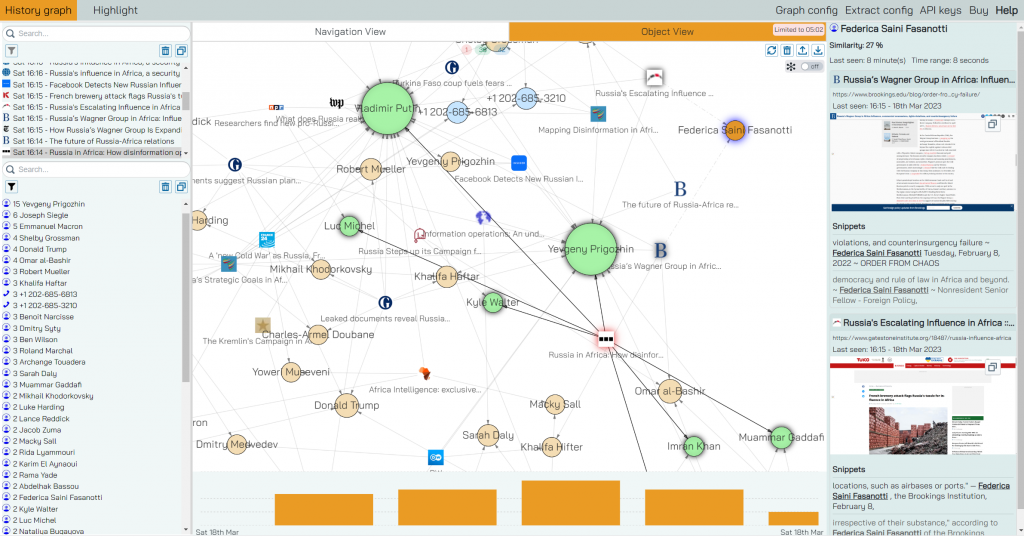This screenshot has width=1024, height=537.
Task: Open the Help link in top bar
Action: 1006,10
